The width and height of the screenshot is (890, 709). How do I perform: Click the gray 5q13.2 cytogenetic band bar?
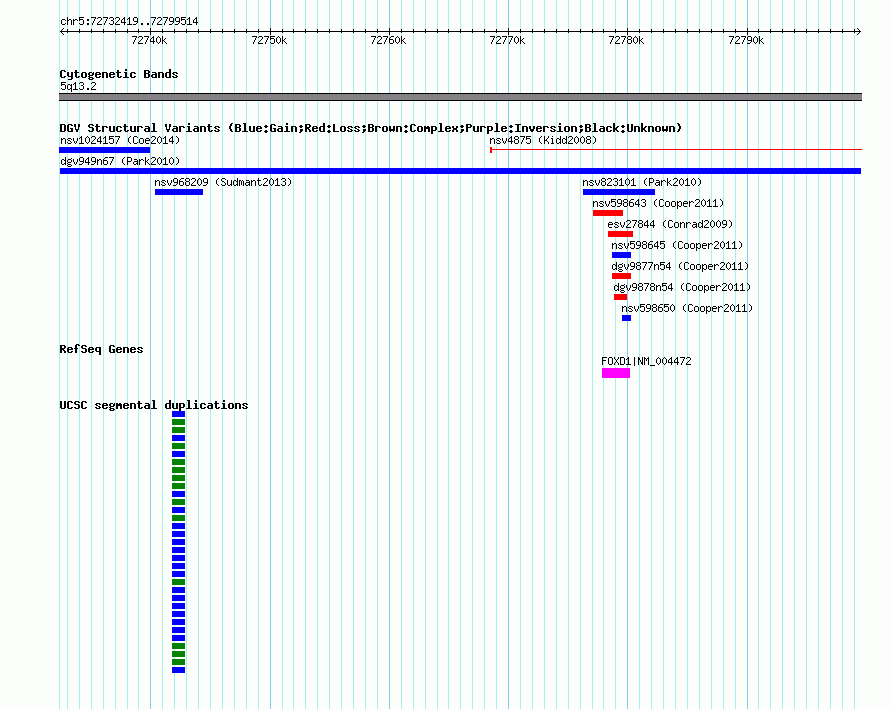tap(460, 98)
